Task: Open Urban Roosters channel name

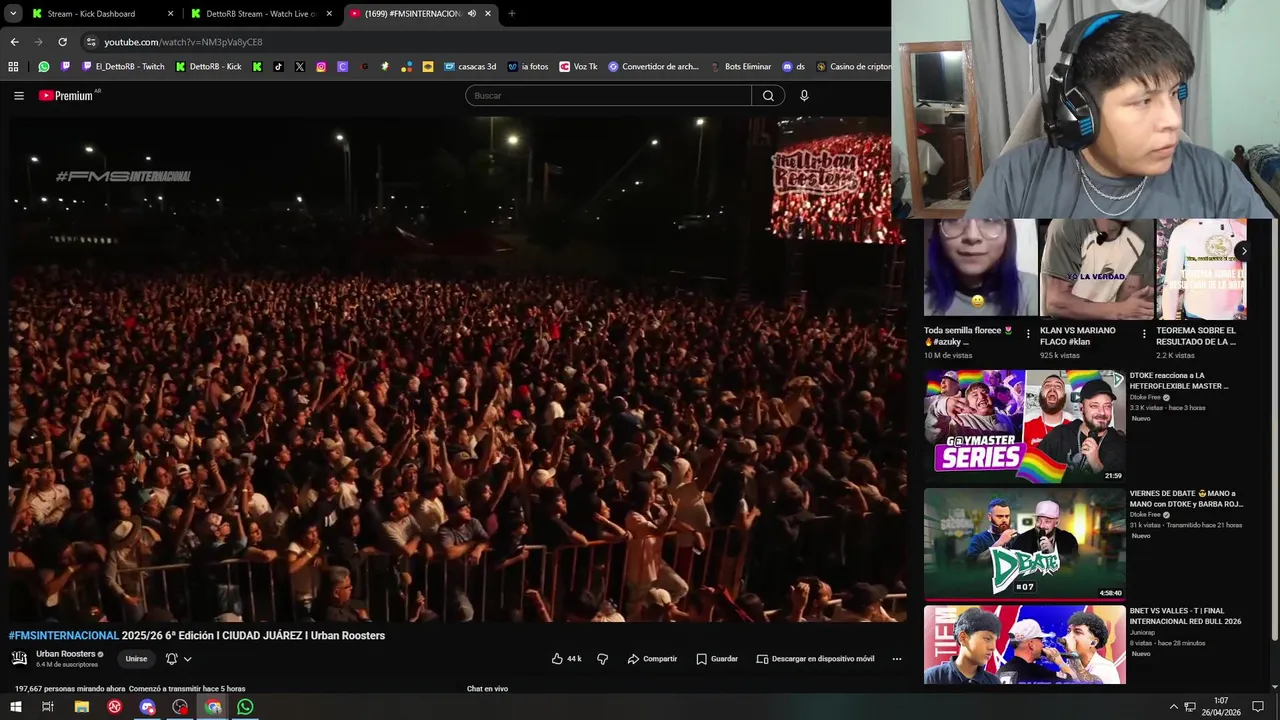Action: pyautogui.click(x=65, y=654)
